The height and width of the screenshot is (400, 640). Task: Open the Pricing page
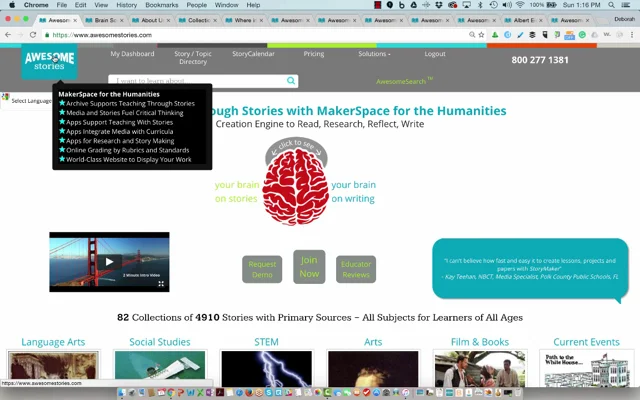point(313,54)
